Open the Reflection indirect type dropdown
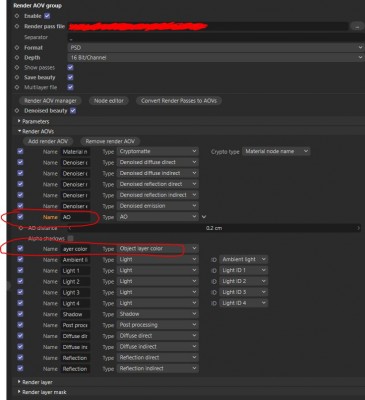The width and height of the screenshot is (365, 400). click(158, 368)
